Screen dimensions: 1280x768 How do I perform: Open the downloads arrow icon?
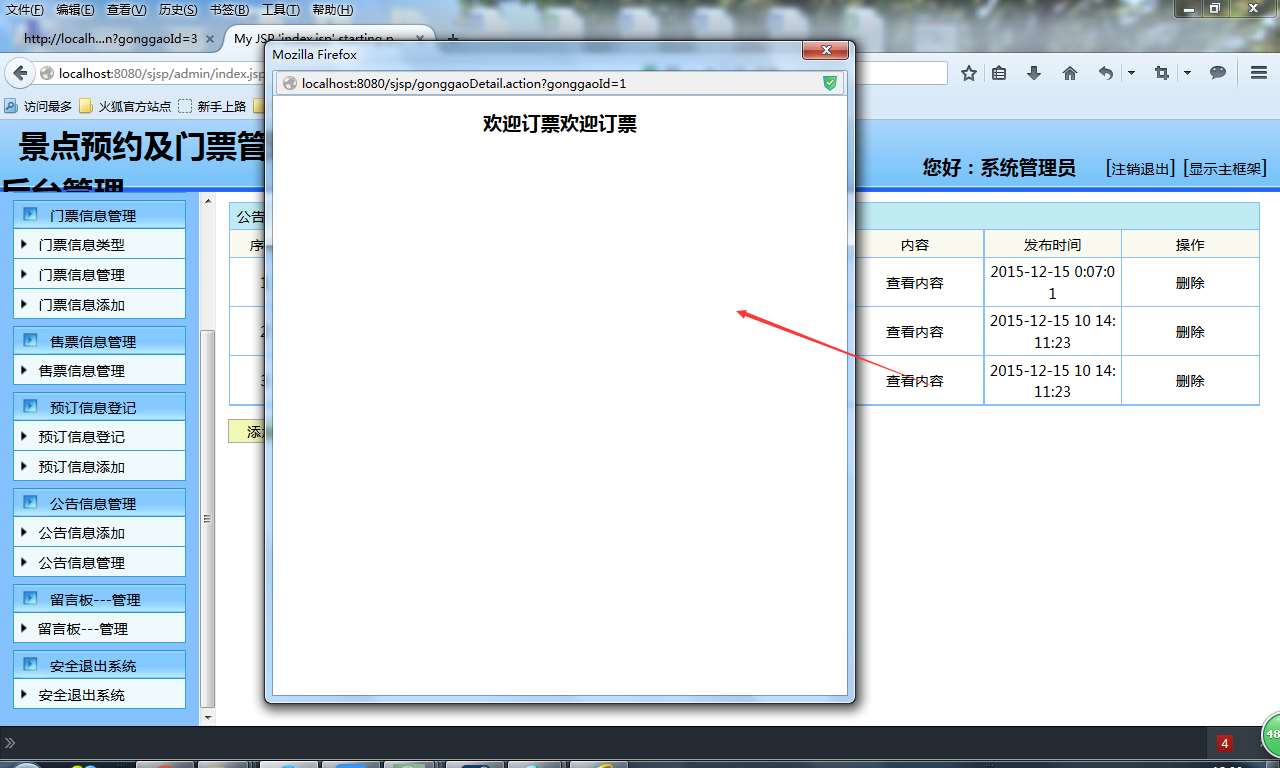click(1034, 73)
